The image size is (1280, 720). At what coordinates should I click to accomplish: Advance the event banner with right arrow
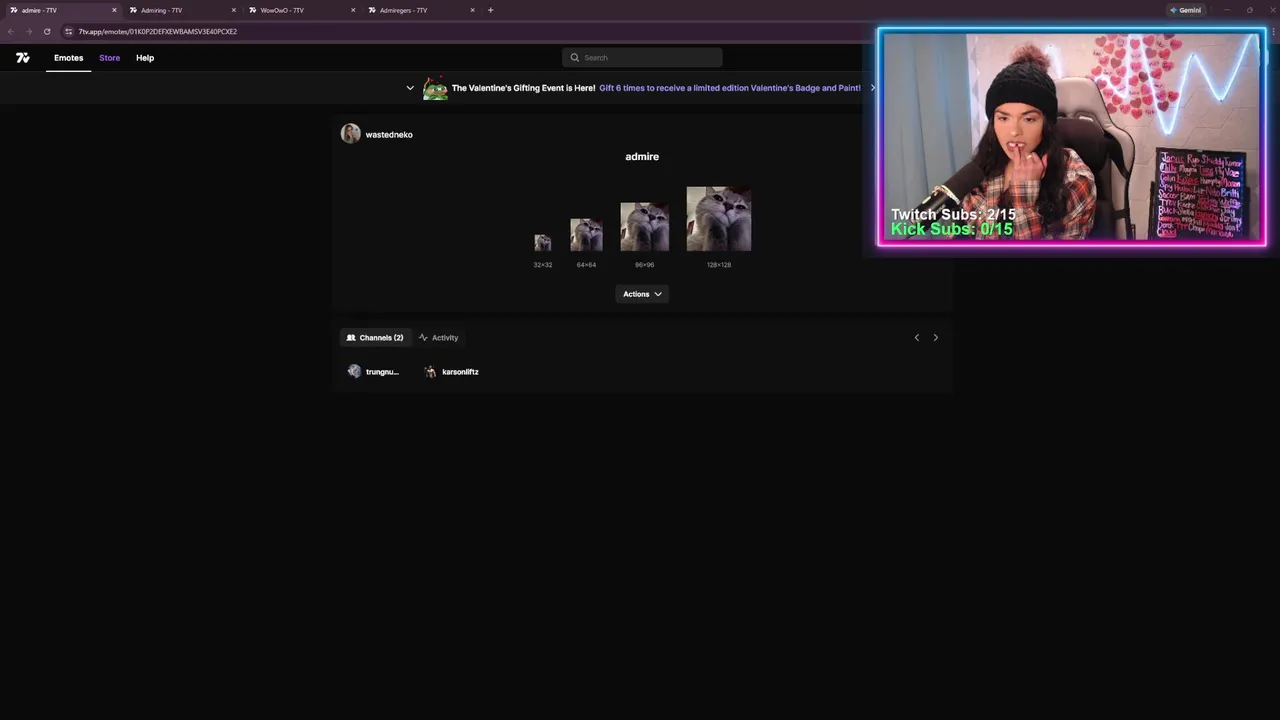tap(872, 88)
